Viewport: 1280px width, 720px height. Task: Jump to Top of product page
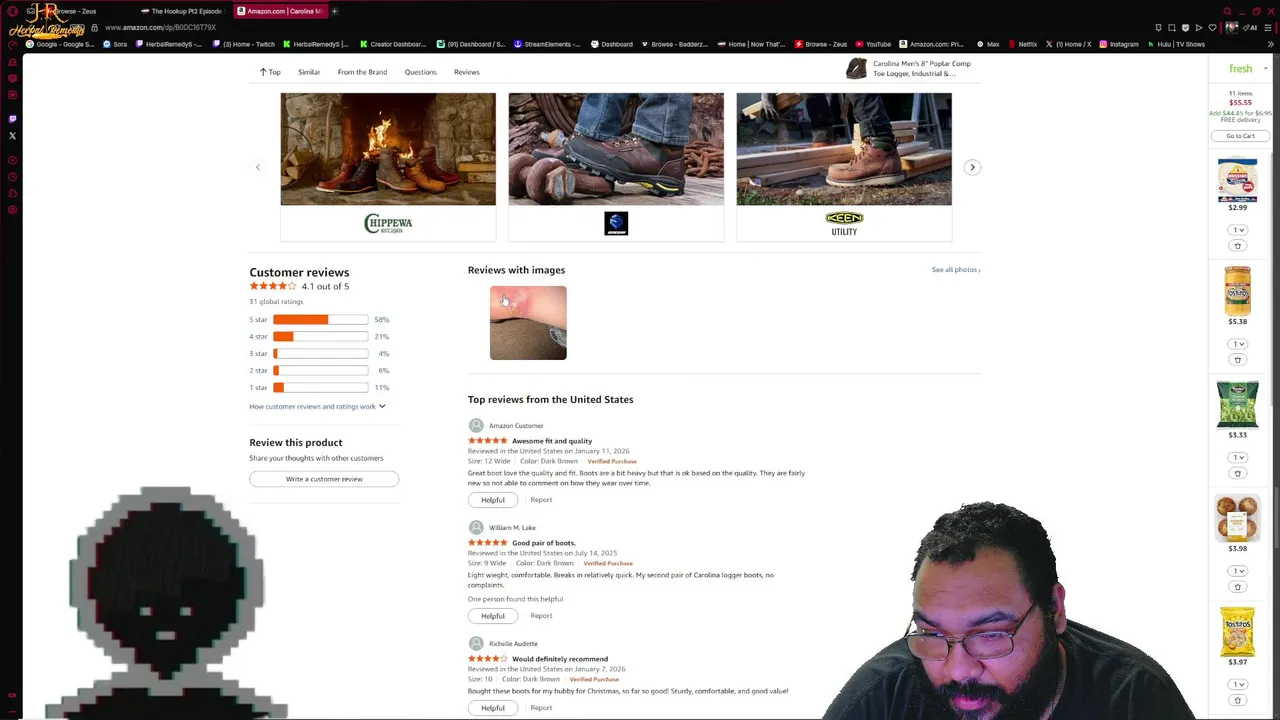[x=270, y=72]
